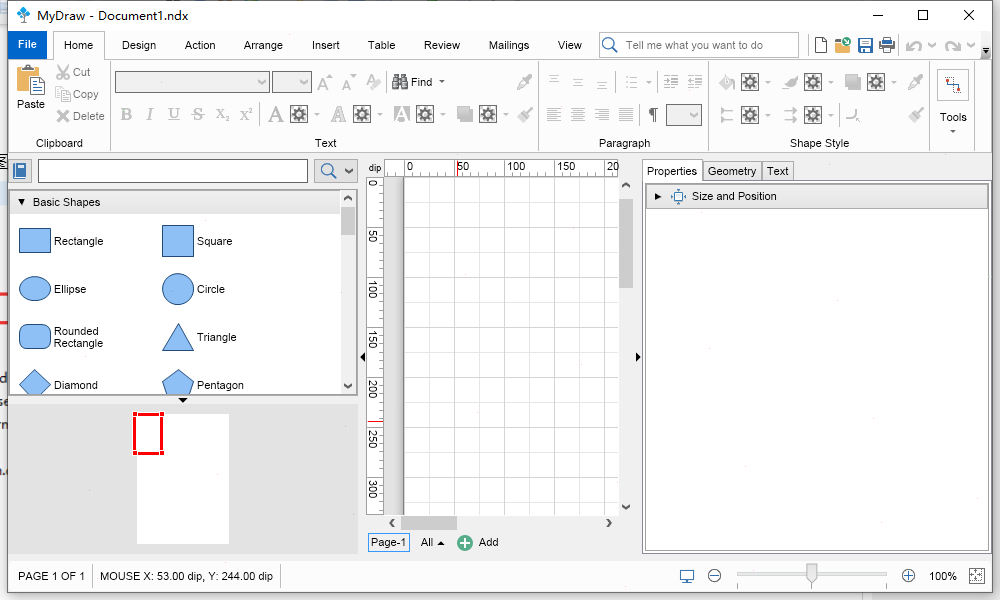This screenshot has height=600, width=1000.
Task: Click the Open file folder icon
Action: pos(842,45)
